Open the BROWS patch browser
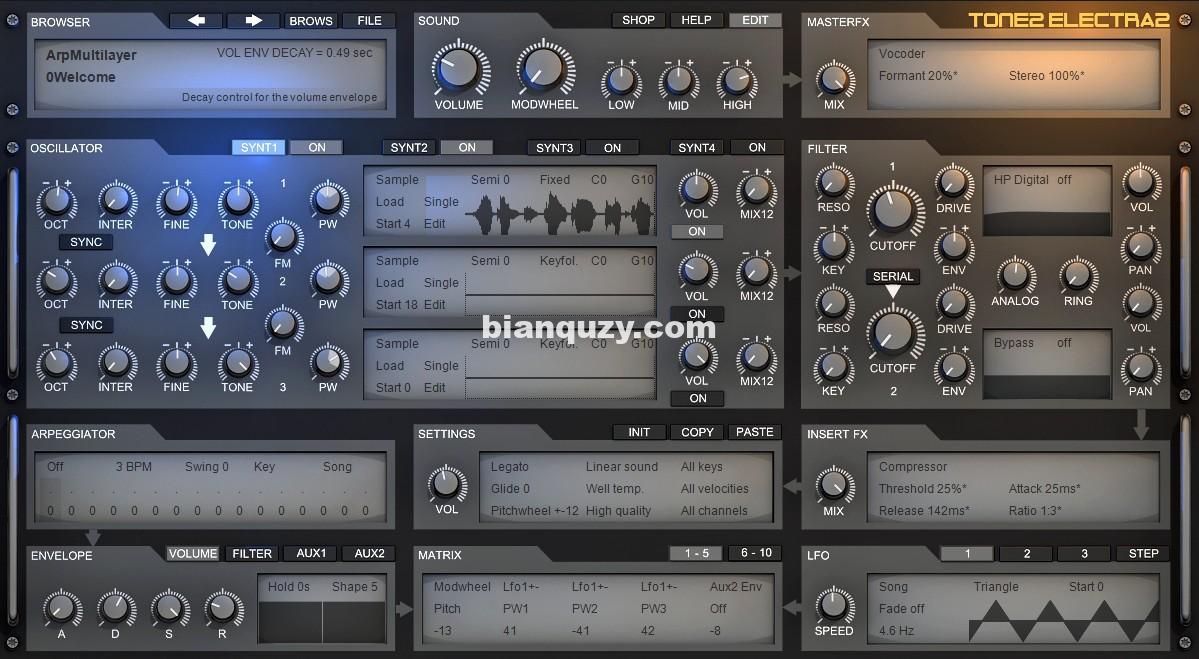The height and width of the screenshot is (659, 1199). coord(310,21)
